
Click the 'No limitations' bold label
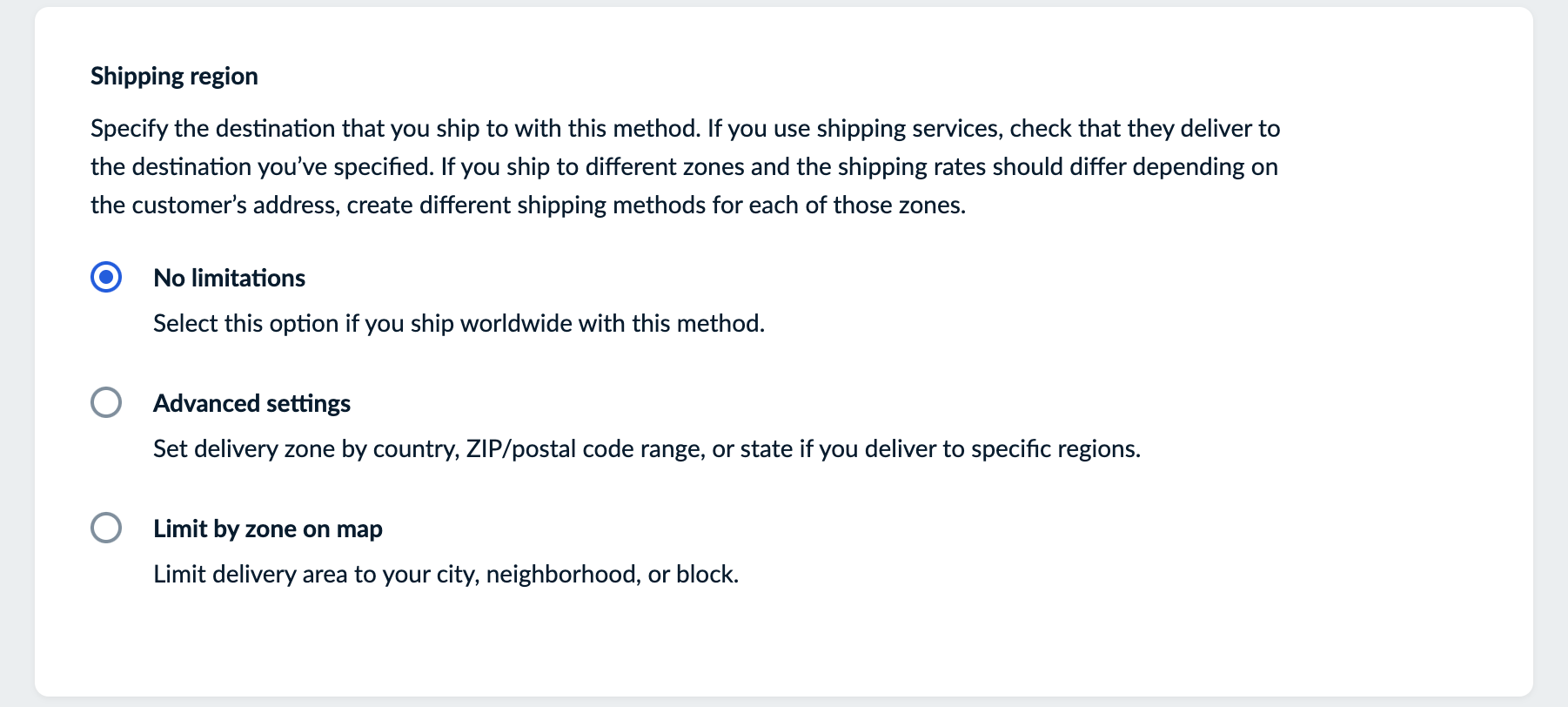point(229,278)
